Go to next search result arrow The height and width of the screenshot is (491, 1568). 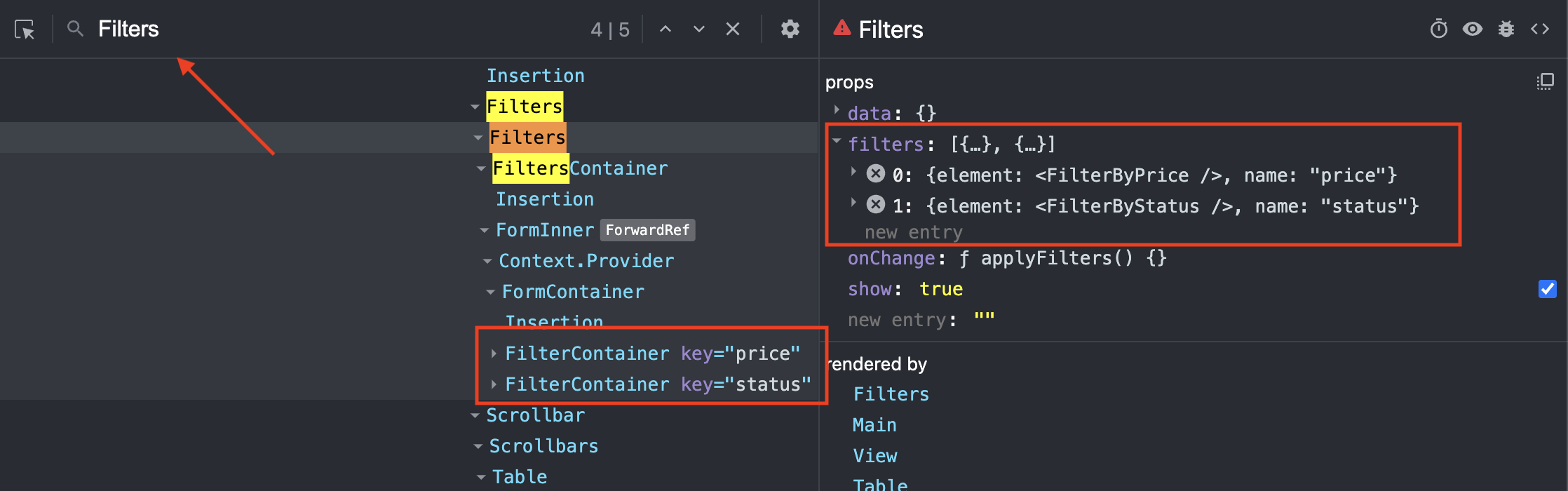click(x=698, y=29)
